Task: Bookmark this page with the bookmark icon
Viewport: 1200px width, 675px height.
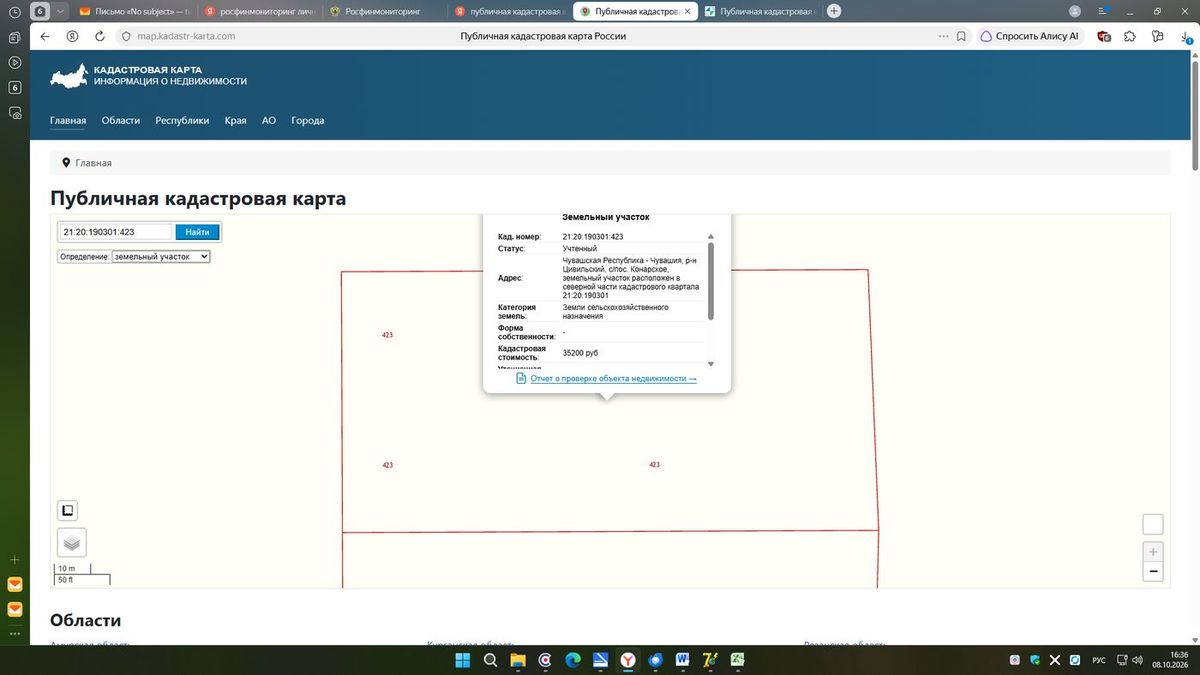Action: (961, 36)
